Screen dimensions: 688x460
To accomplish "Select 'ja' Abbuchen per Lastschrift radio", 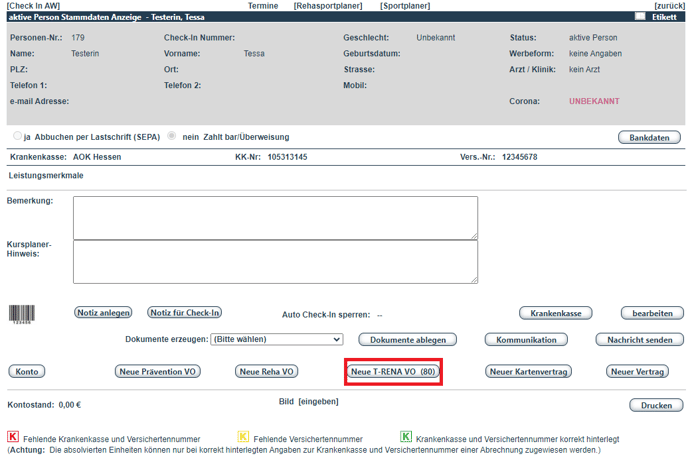I will click(18, 136).
